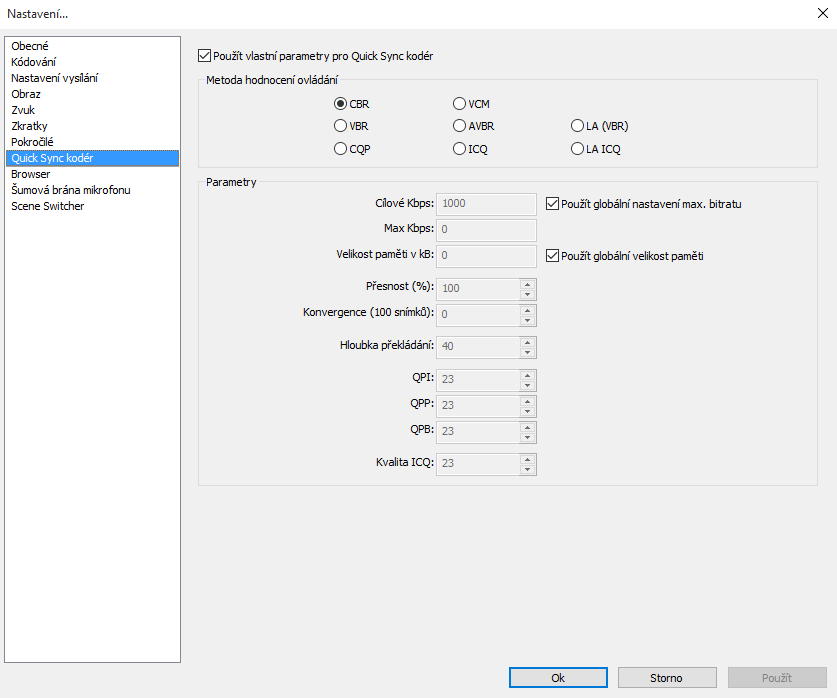Toggle 'Použít globální nastavení max. bitratu' checkbox
Image resolution: width=837 pixels, height=698 pixels.
[553, 204]
